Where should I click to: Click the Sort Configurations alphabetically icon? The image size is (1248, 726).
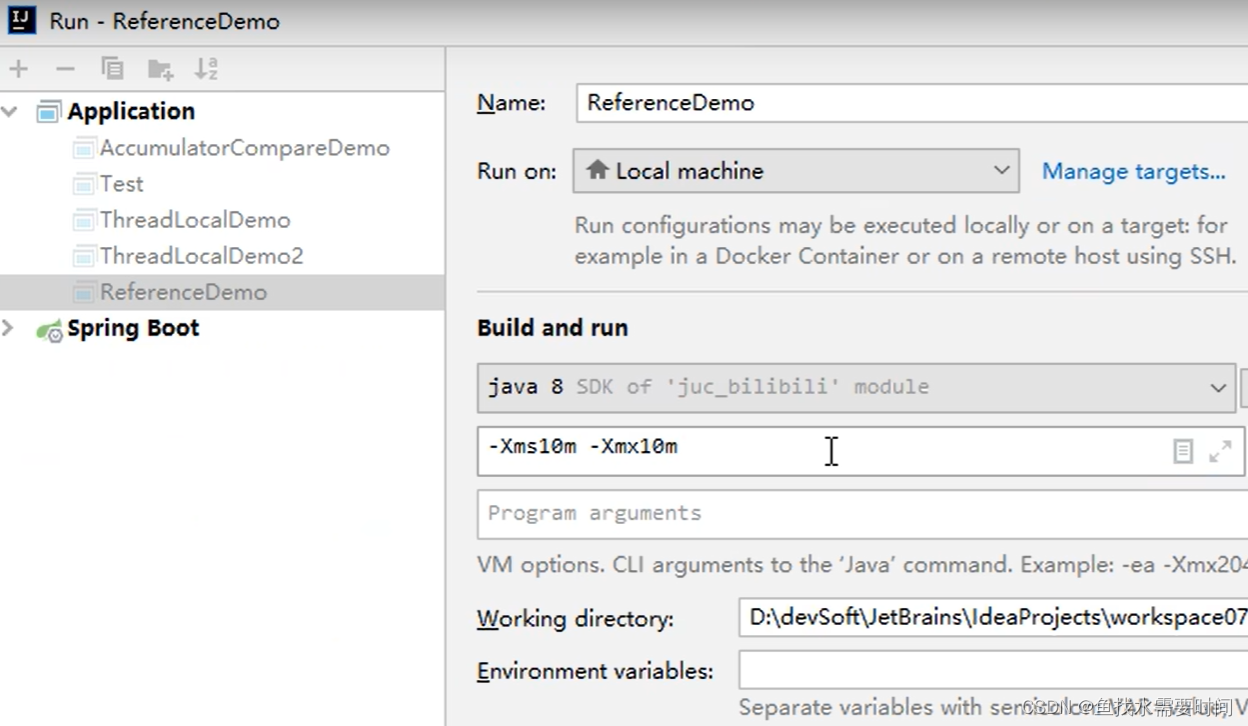tap(206, 69)
